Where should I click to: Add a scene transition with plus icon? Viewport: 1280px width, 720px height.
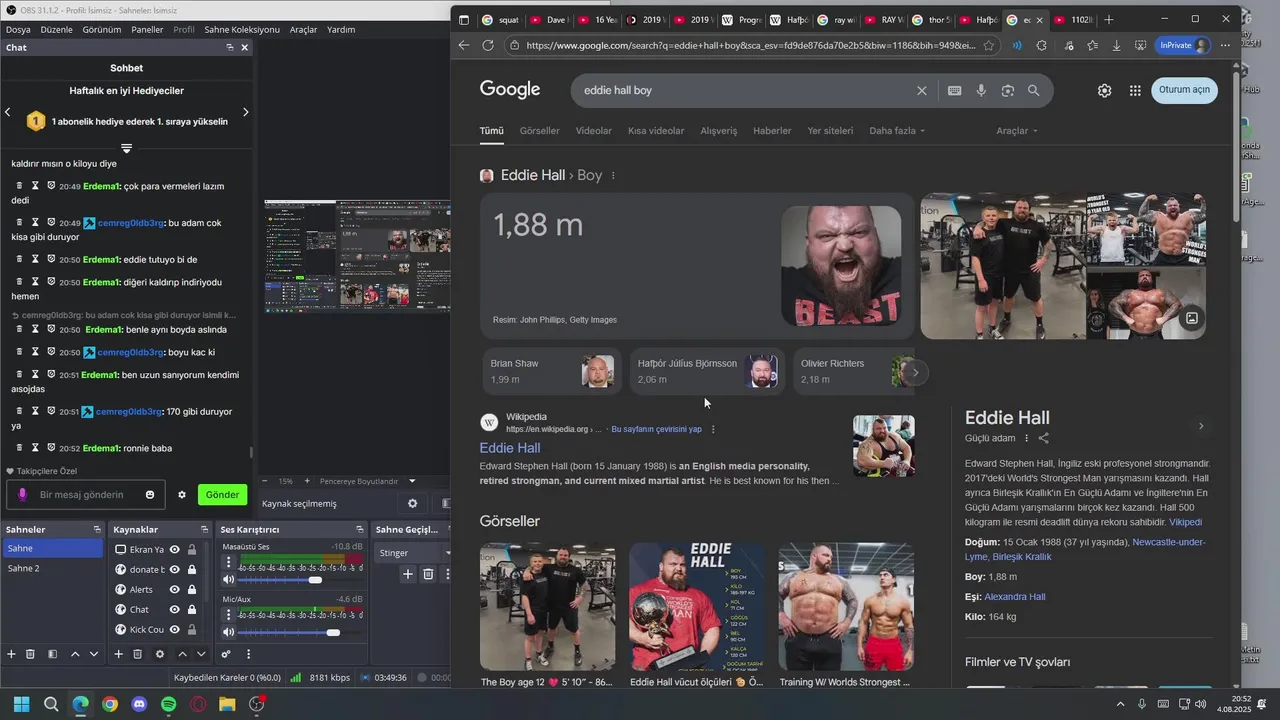tap(408, 574)
